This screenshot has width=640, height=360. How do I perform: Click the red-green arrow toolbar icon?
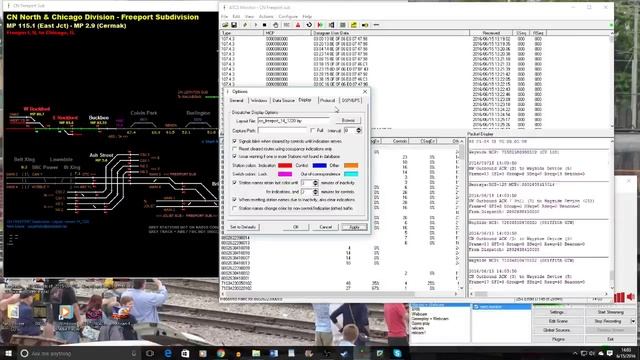pyautogui.click(x=320, y=25)
